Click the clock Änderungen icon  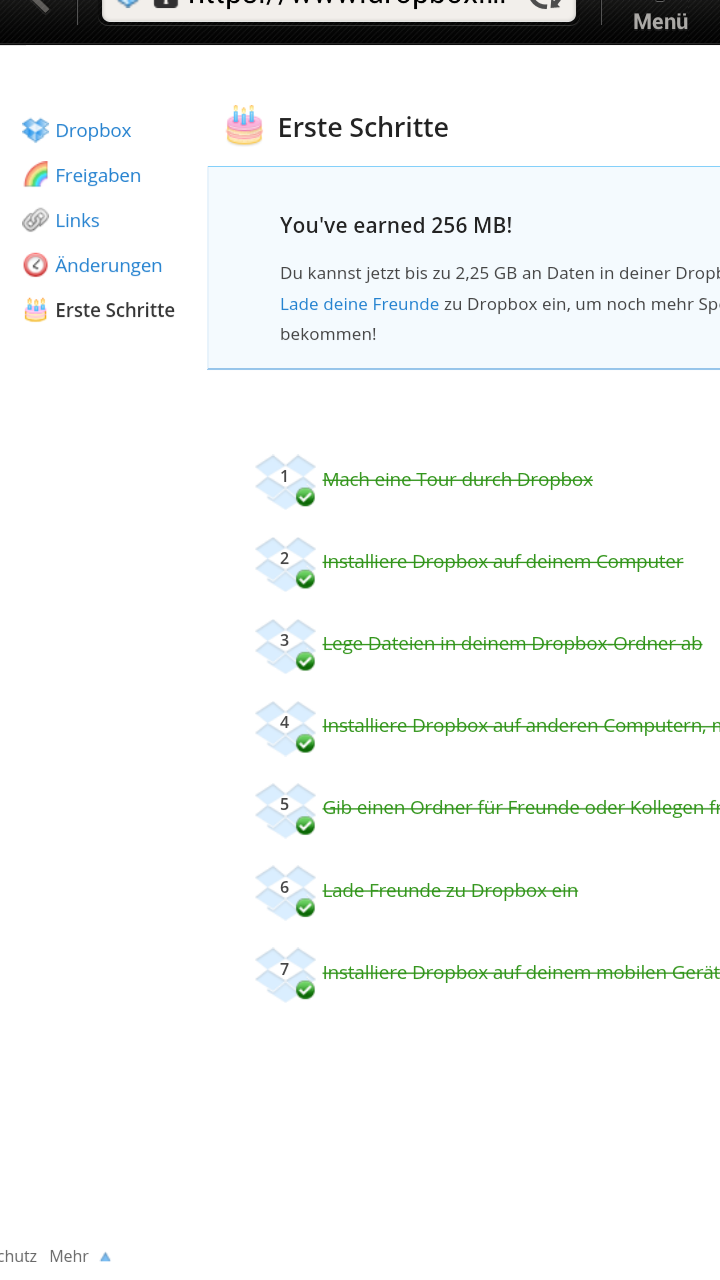[35, 265]
